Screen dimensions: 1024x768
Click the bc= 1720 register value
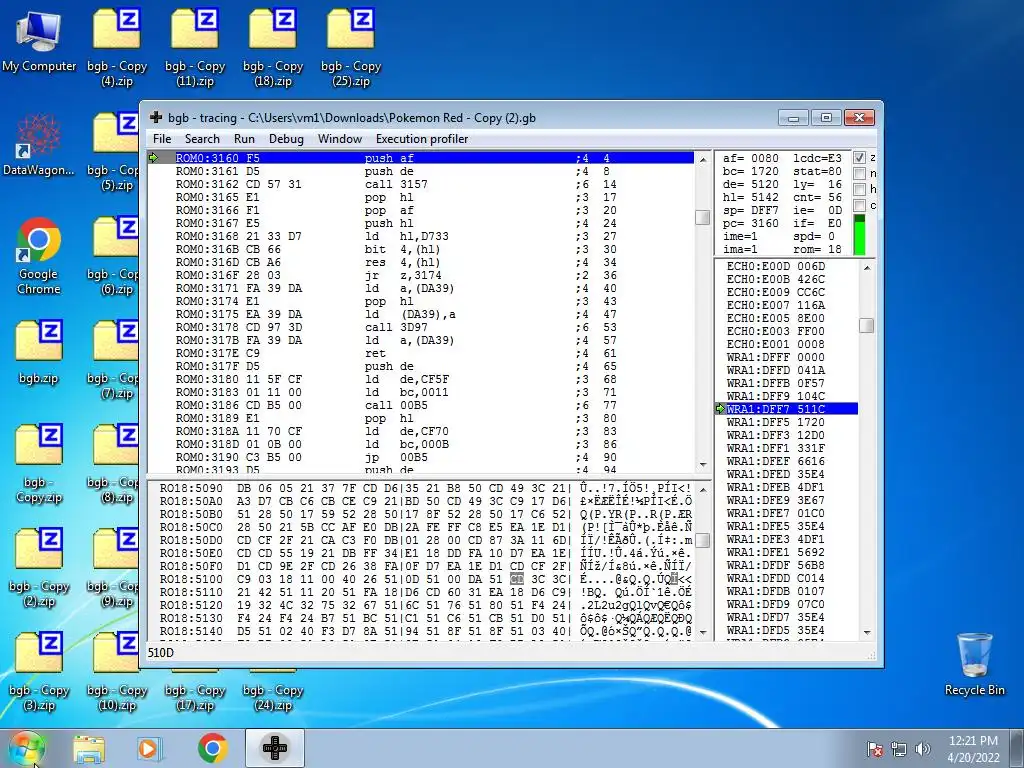coord(750,171)
